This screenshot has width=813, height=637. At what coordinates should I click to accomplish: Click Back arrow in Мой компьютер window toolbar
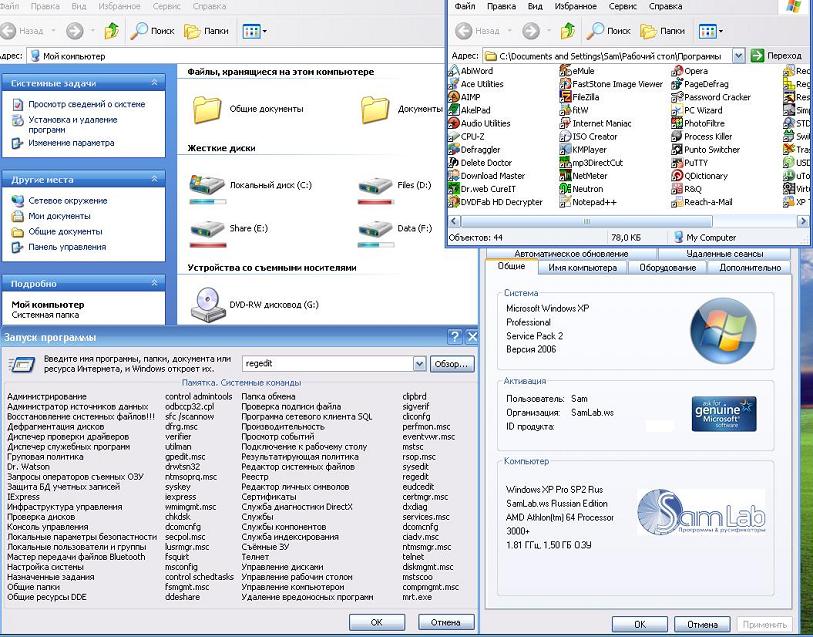(8, 31)
